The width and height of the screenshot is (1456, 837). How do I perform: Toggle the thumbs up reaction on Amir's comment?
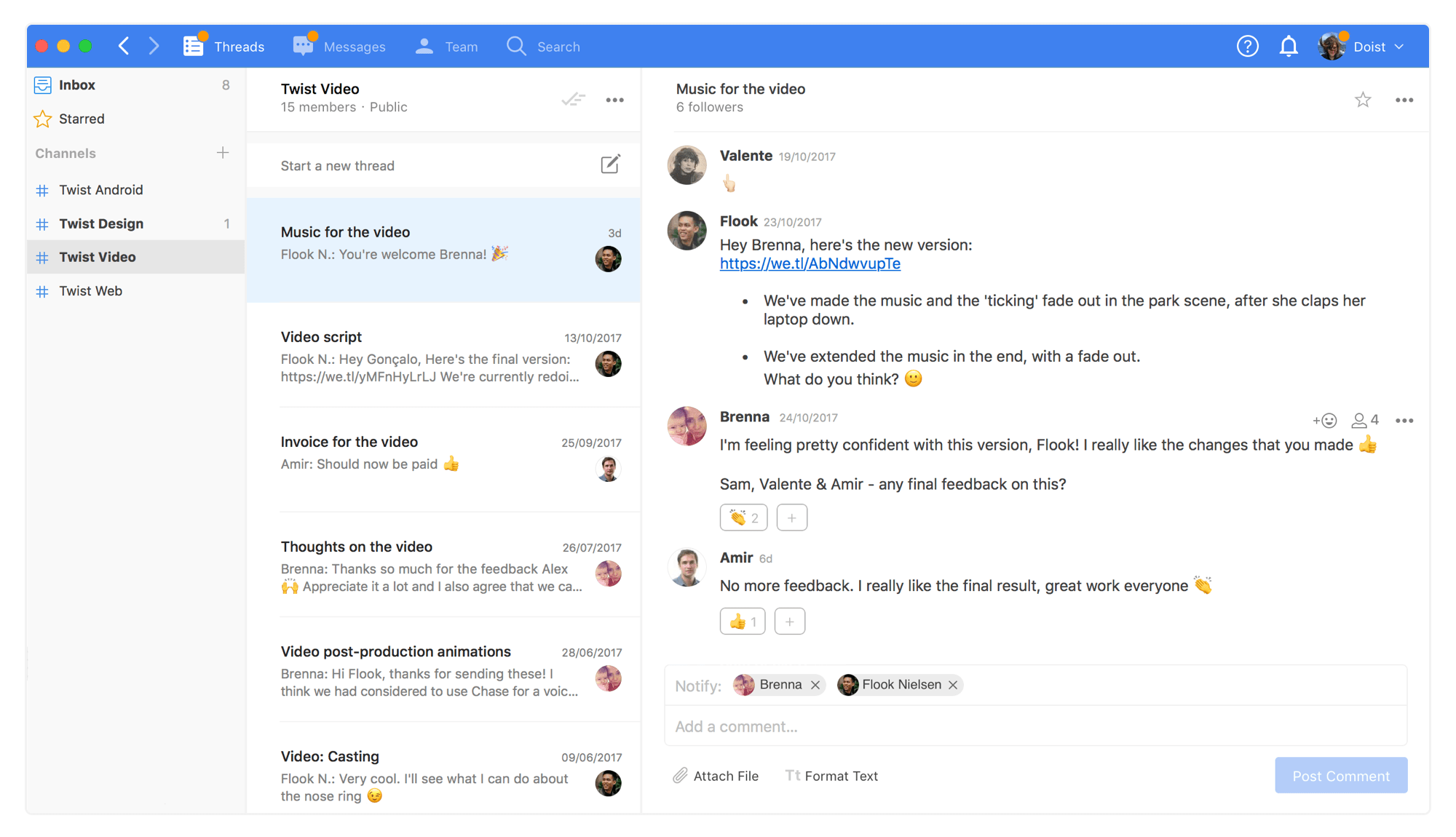(743, 622)
